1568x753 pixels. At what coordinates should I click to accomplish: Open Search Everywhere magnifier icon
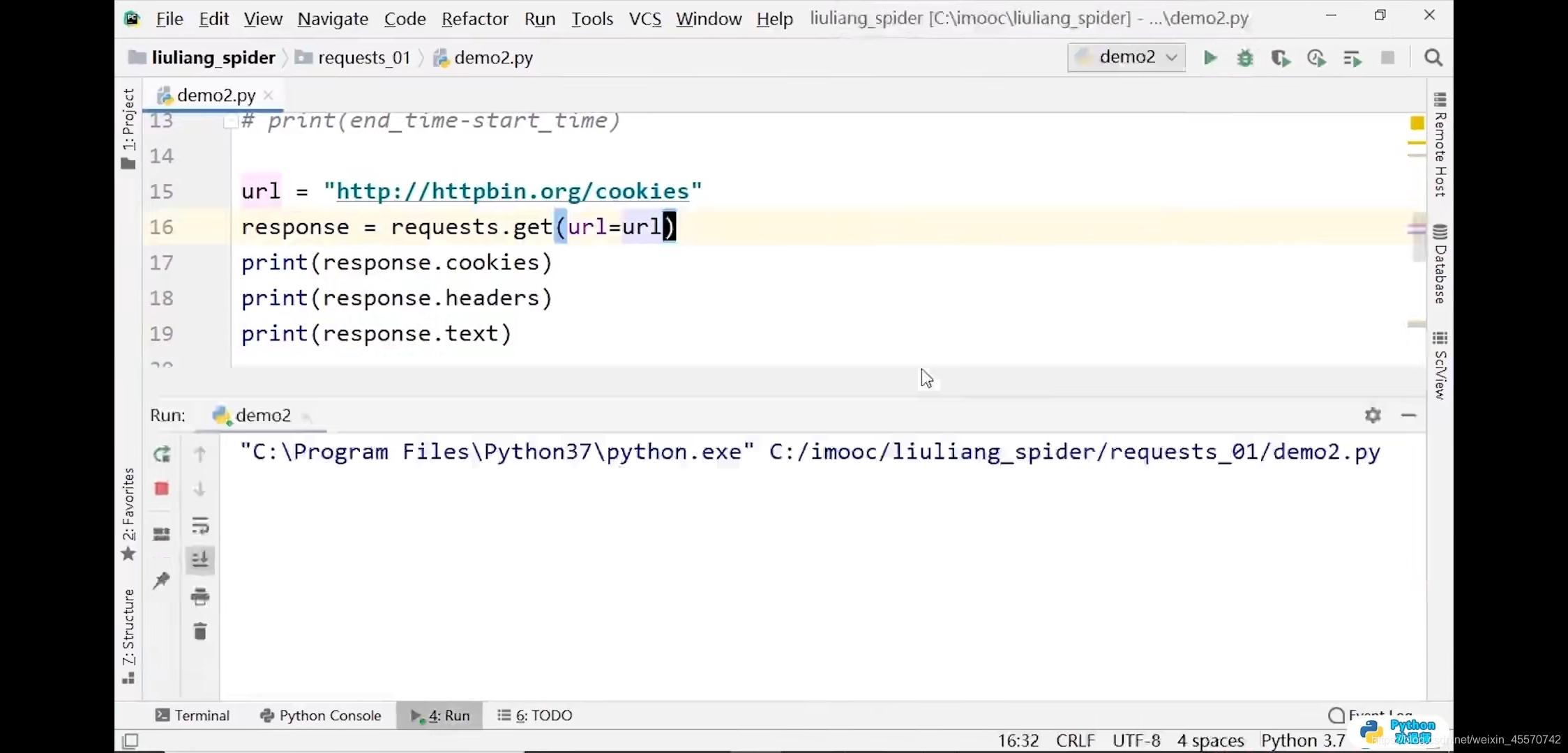[1433, 58]
